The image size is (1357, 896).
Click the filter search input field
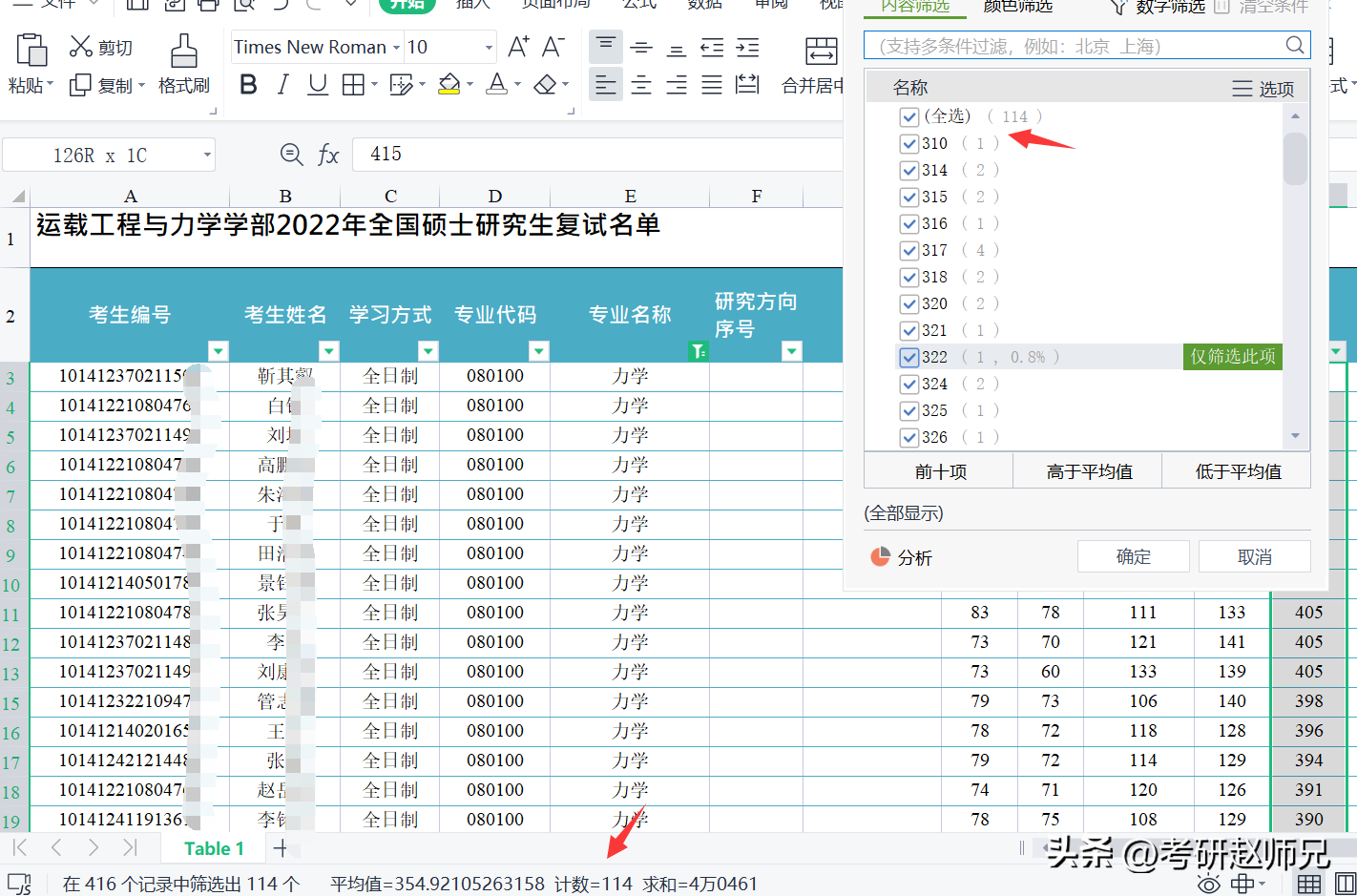[x=1078, y=46]
